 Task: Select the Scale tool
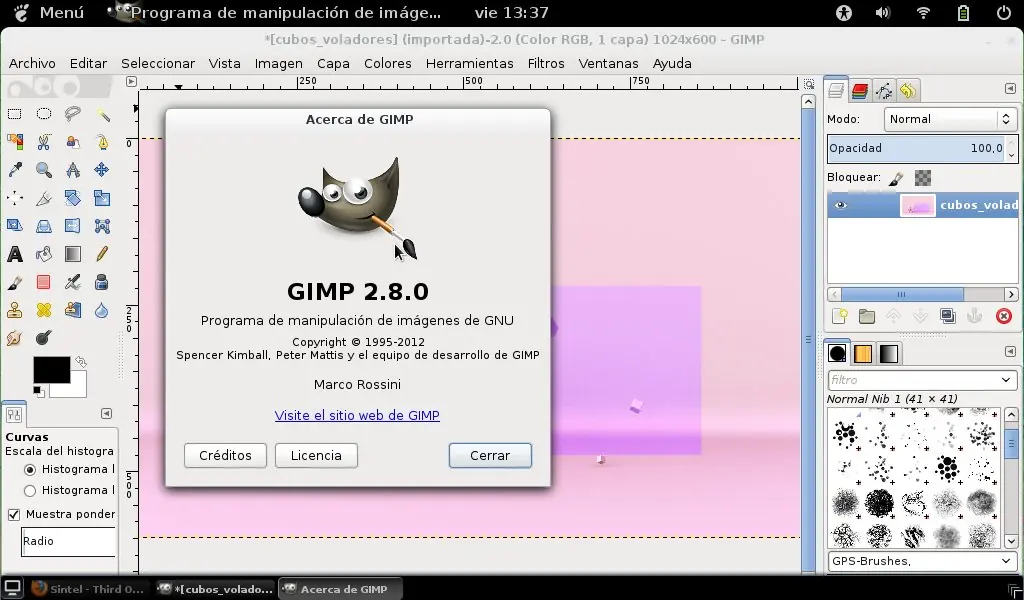102,198
